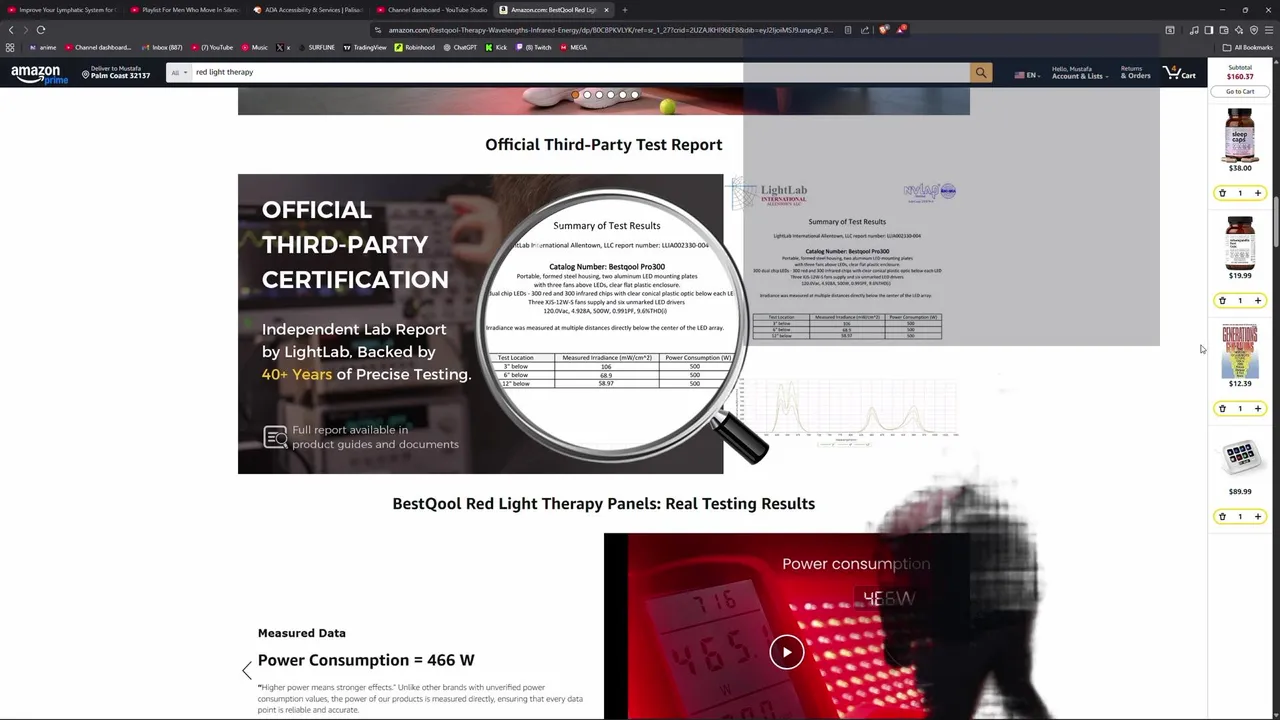
Task: Toggle the browser sidebar panel icon
Action: [1208, 30]
